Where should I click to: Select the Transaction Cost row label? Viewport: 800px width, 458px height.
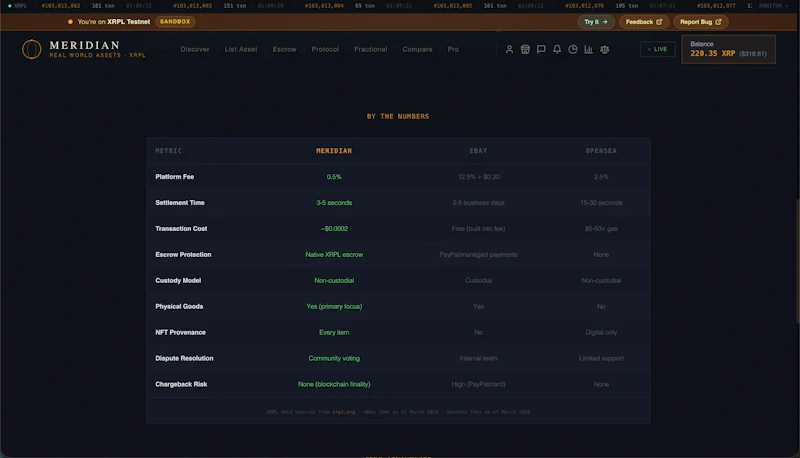click(x=181, y=229)
